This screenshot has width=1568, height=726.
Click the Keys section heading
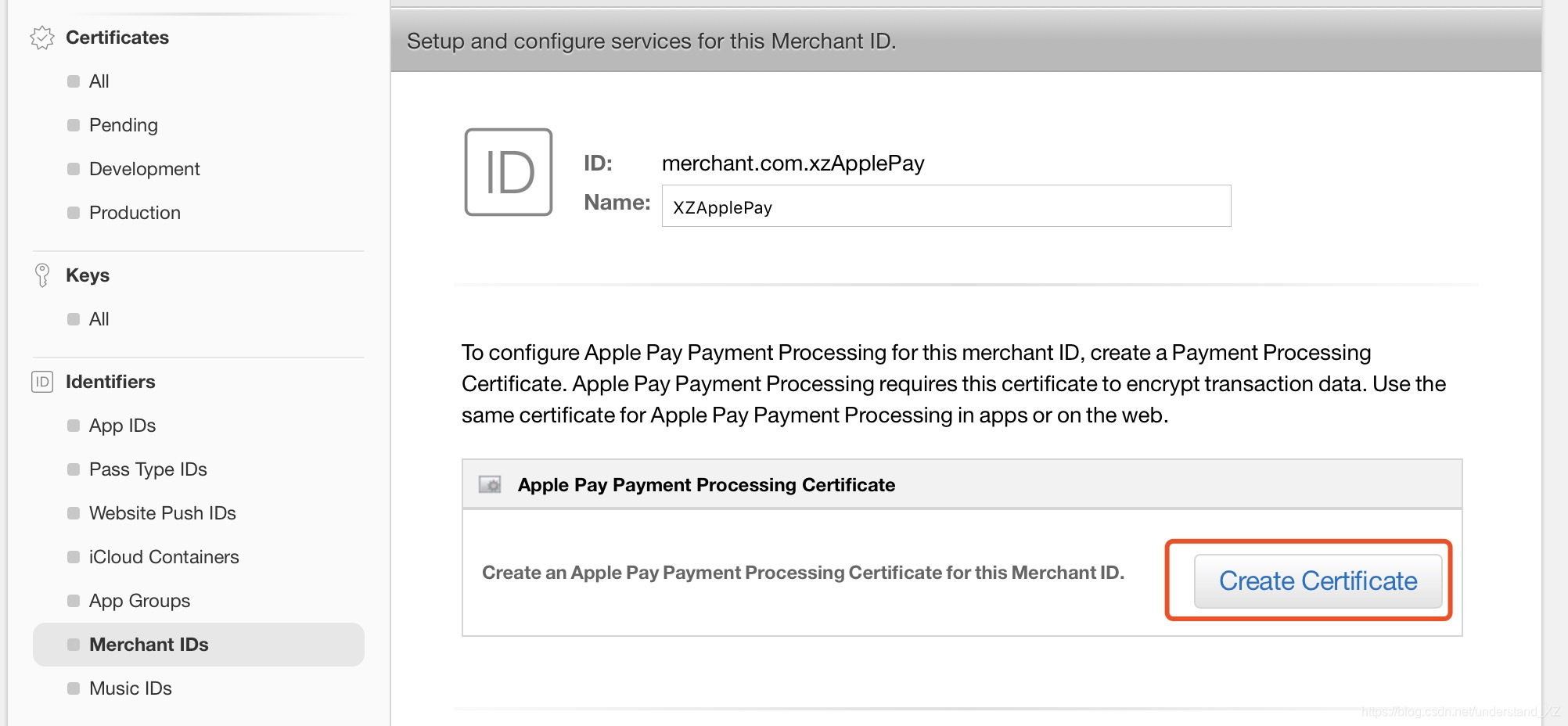point(88,275)
